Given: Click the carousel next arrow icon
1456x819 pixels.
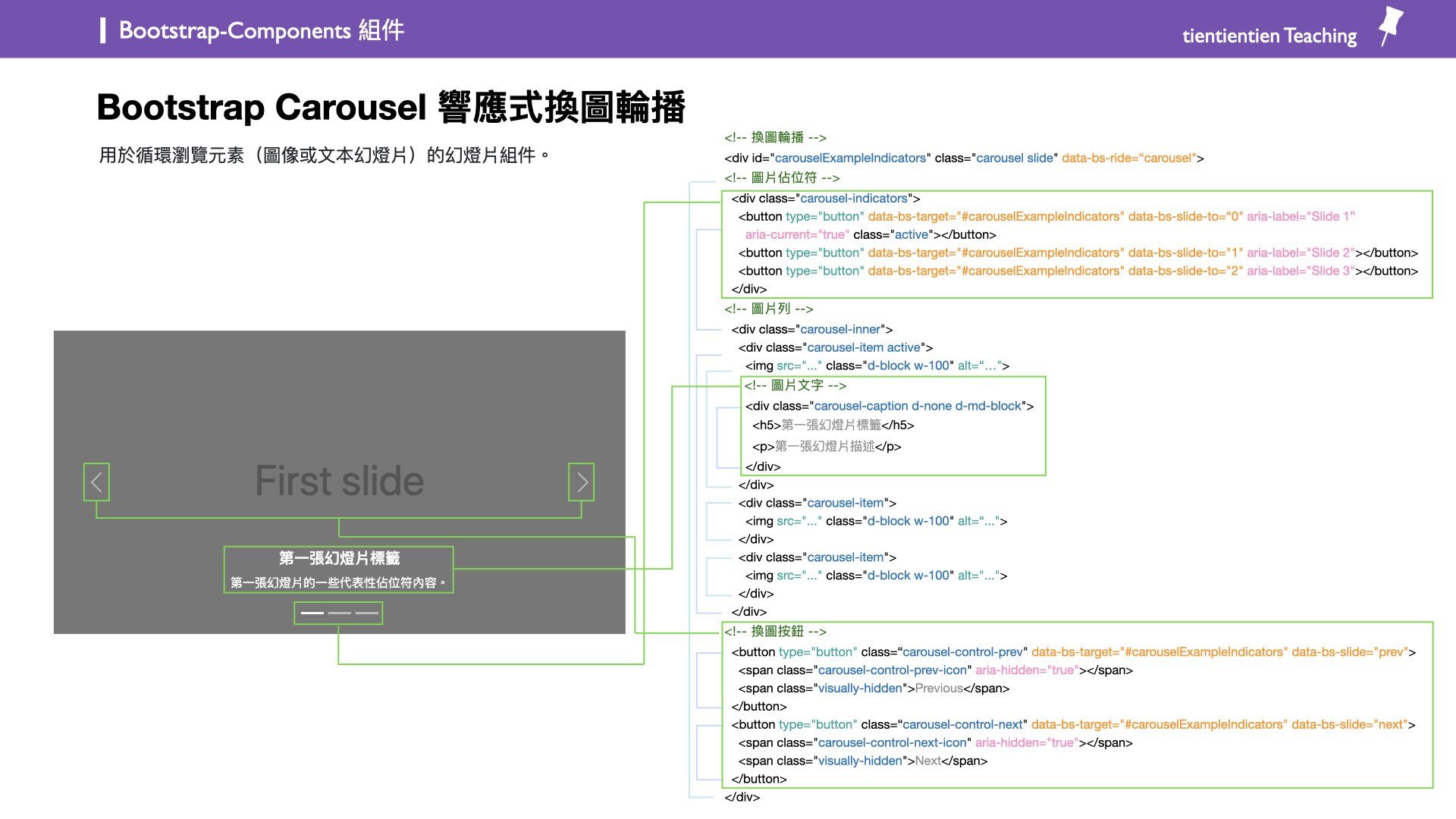Looking at the screenshot, I should point(582,482).
